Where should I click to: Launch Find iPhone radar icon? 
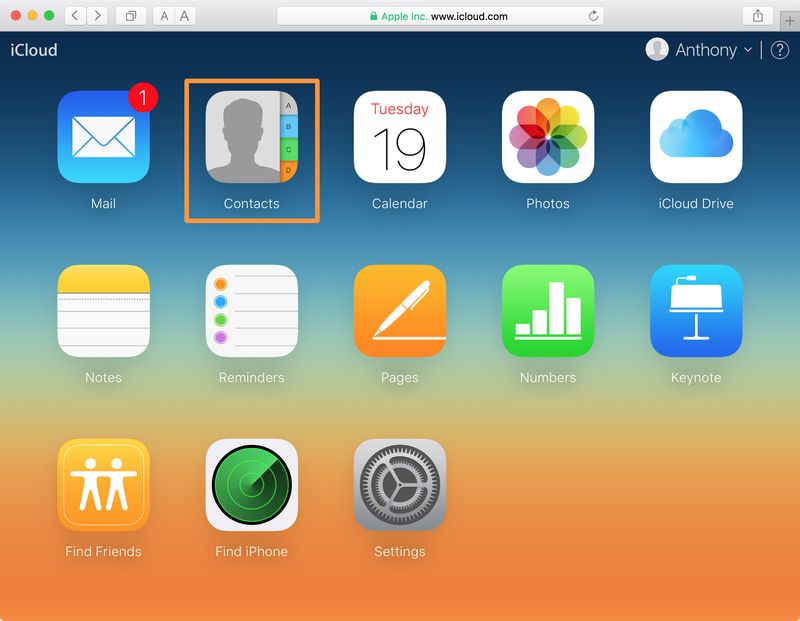(x=252, y=485)
